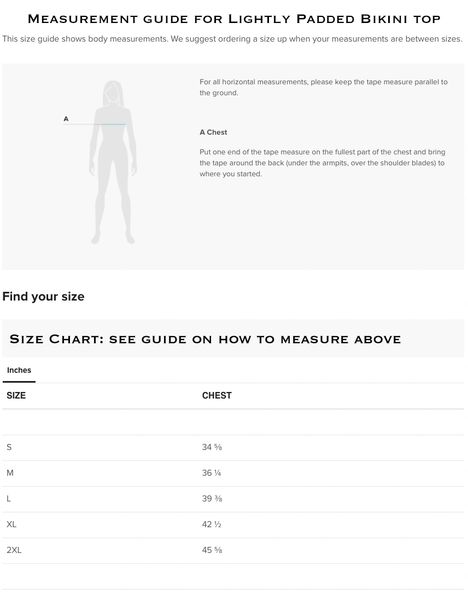This screenshot has width=468, height=600.
Task: Click the 45 ⅝ chest measurement
Action: pyautogui.click(x=212, y=550)
